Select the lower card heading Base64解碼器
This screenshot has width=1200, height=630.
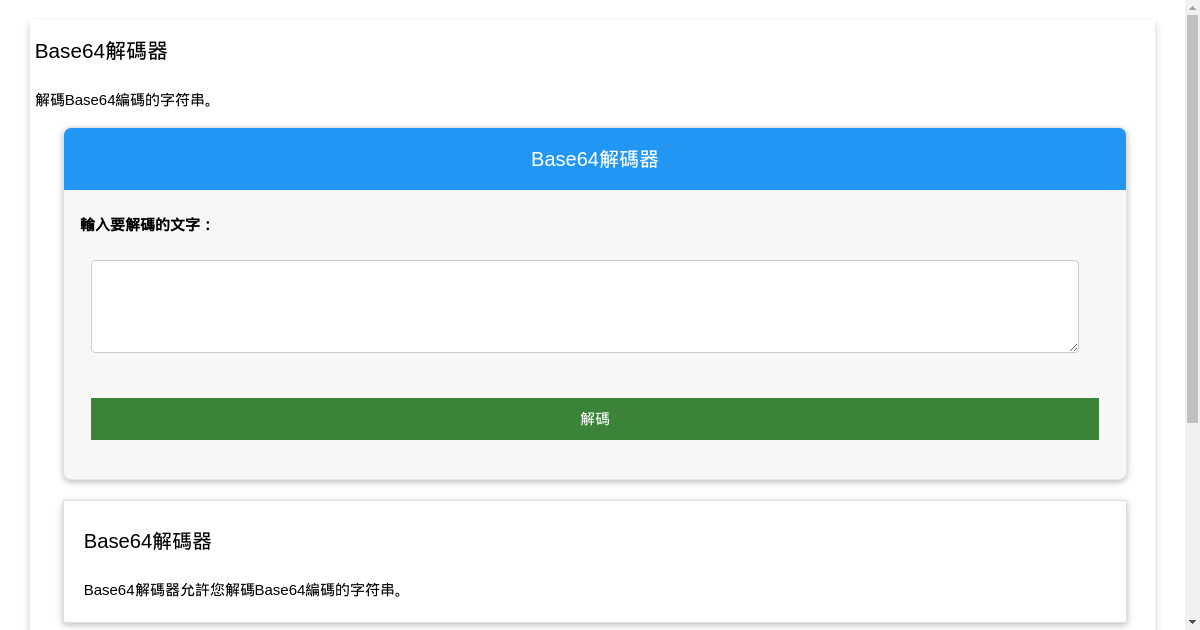[147, 541]
